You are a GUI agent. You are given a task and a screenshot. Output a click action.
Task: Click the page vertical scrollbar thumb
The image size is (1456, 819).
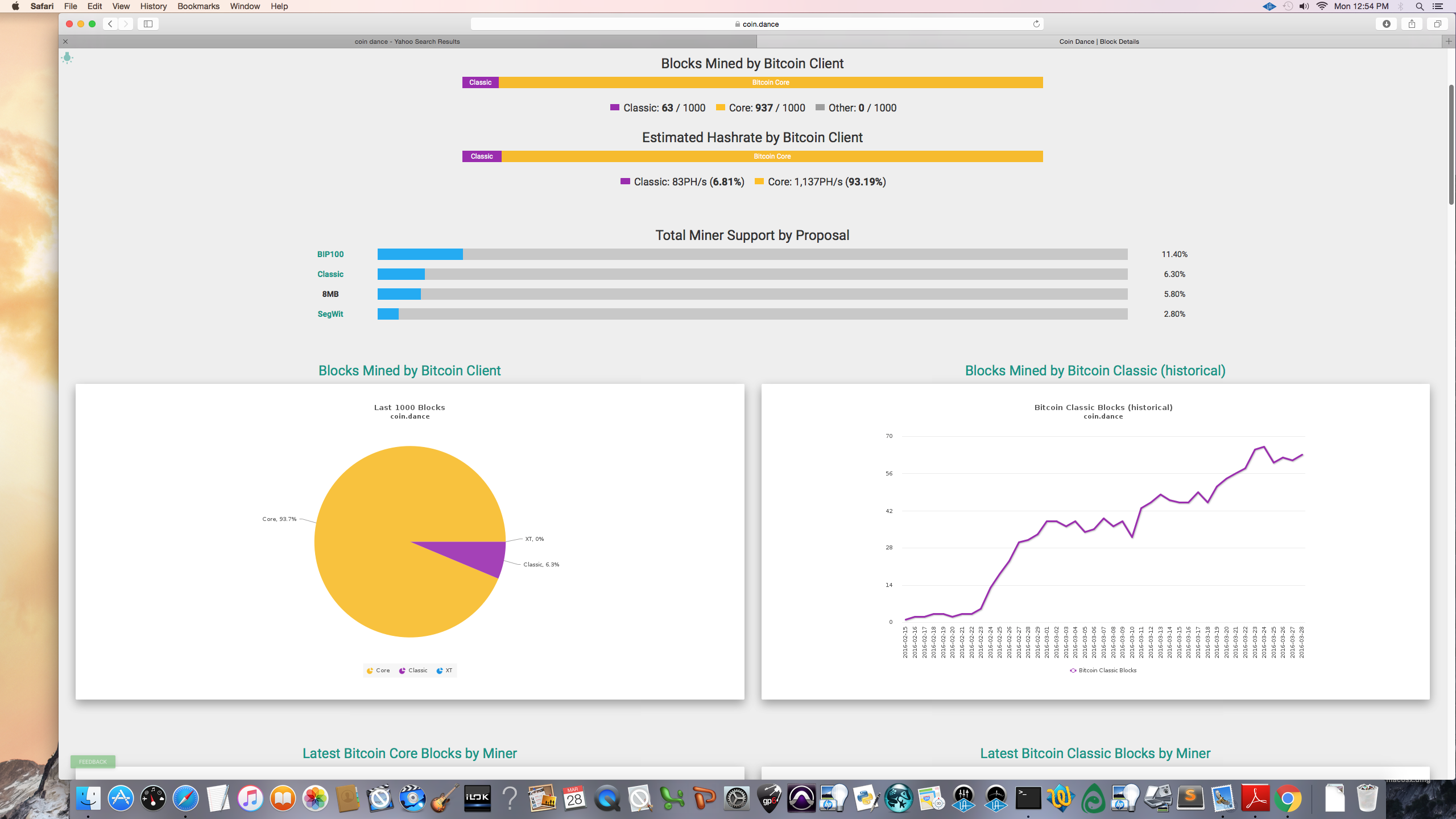1451,144
